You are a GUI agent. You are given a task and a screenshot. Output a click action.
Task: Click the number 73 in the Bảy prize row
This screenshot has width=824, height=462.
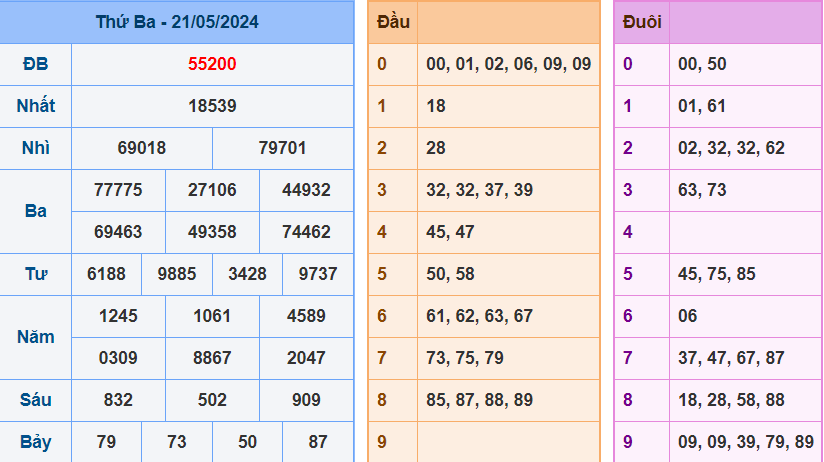[177, 443]
